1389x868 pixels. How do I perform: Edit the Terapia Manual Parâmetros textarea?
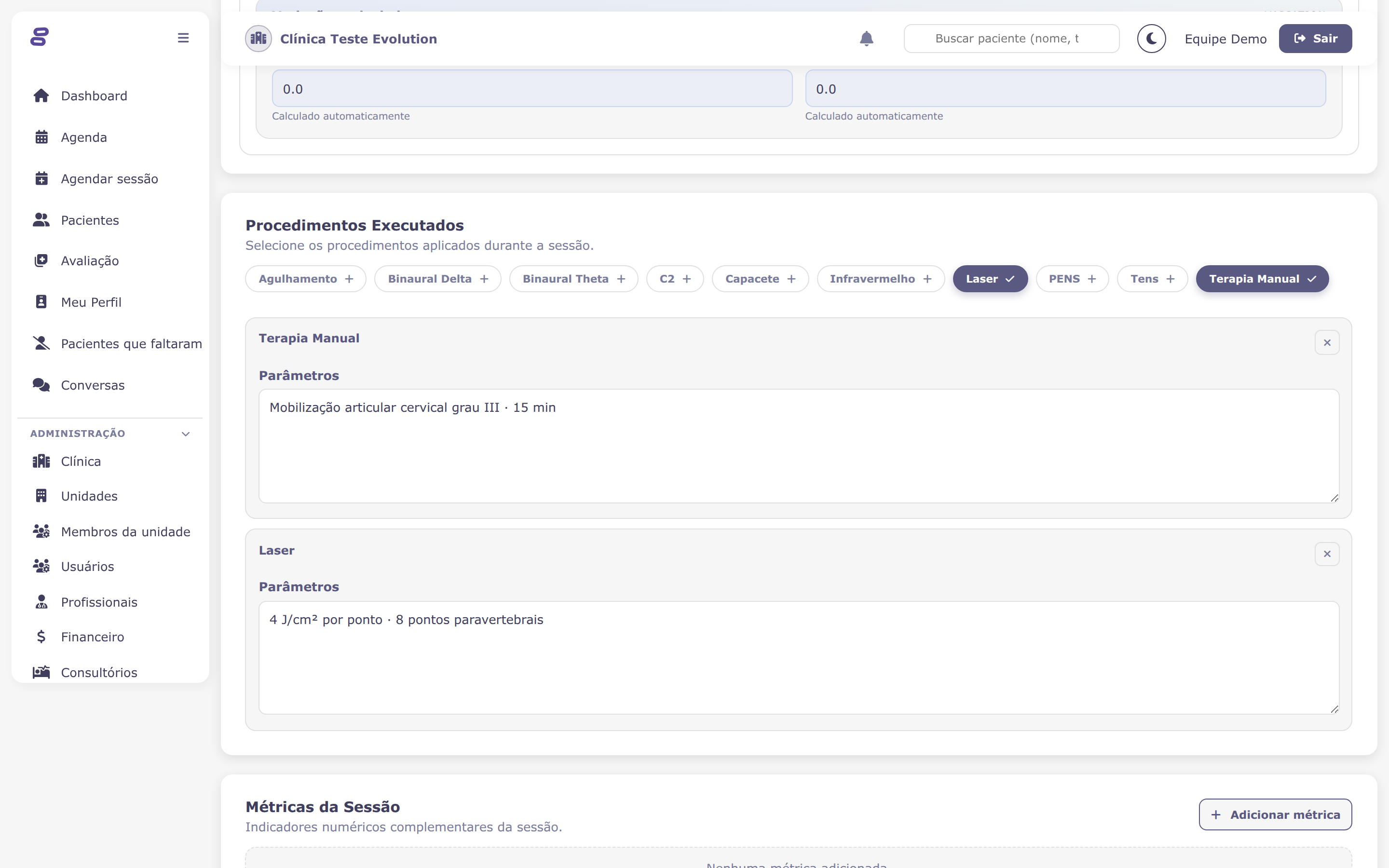point(799,446)
